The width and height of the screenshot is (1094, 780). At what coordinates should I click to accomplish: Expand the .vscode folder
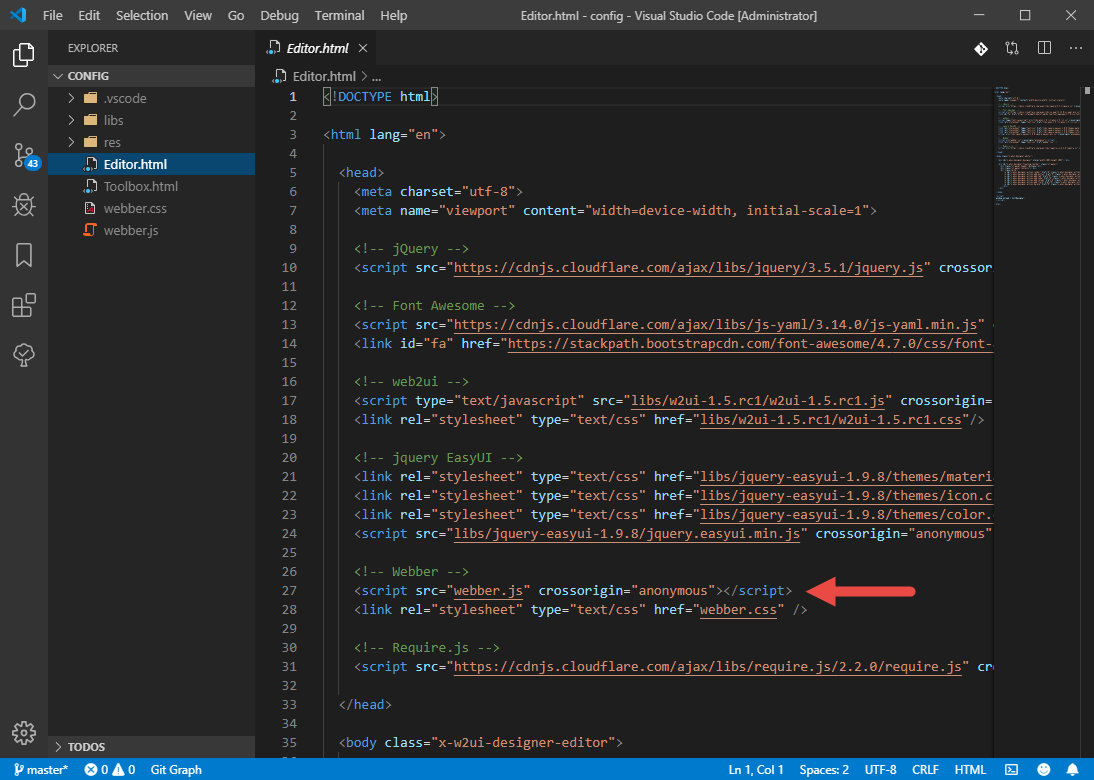point(151,98)
